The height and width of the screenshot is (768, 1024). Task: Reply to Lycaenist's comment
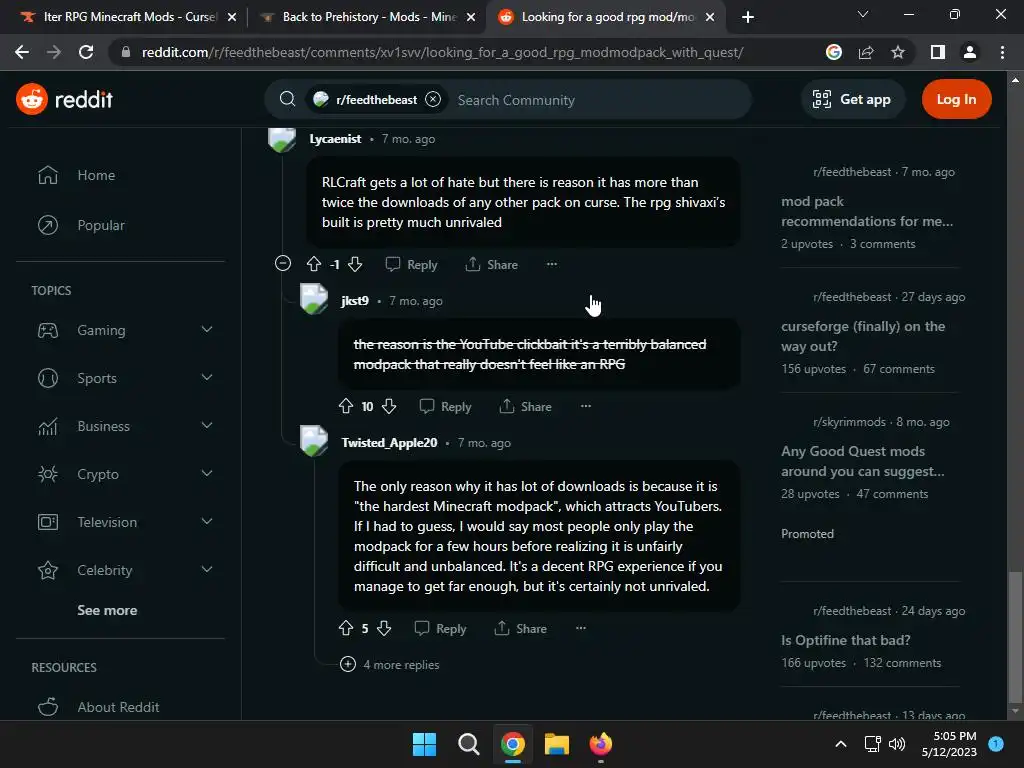(411, 264)
